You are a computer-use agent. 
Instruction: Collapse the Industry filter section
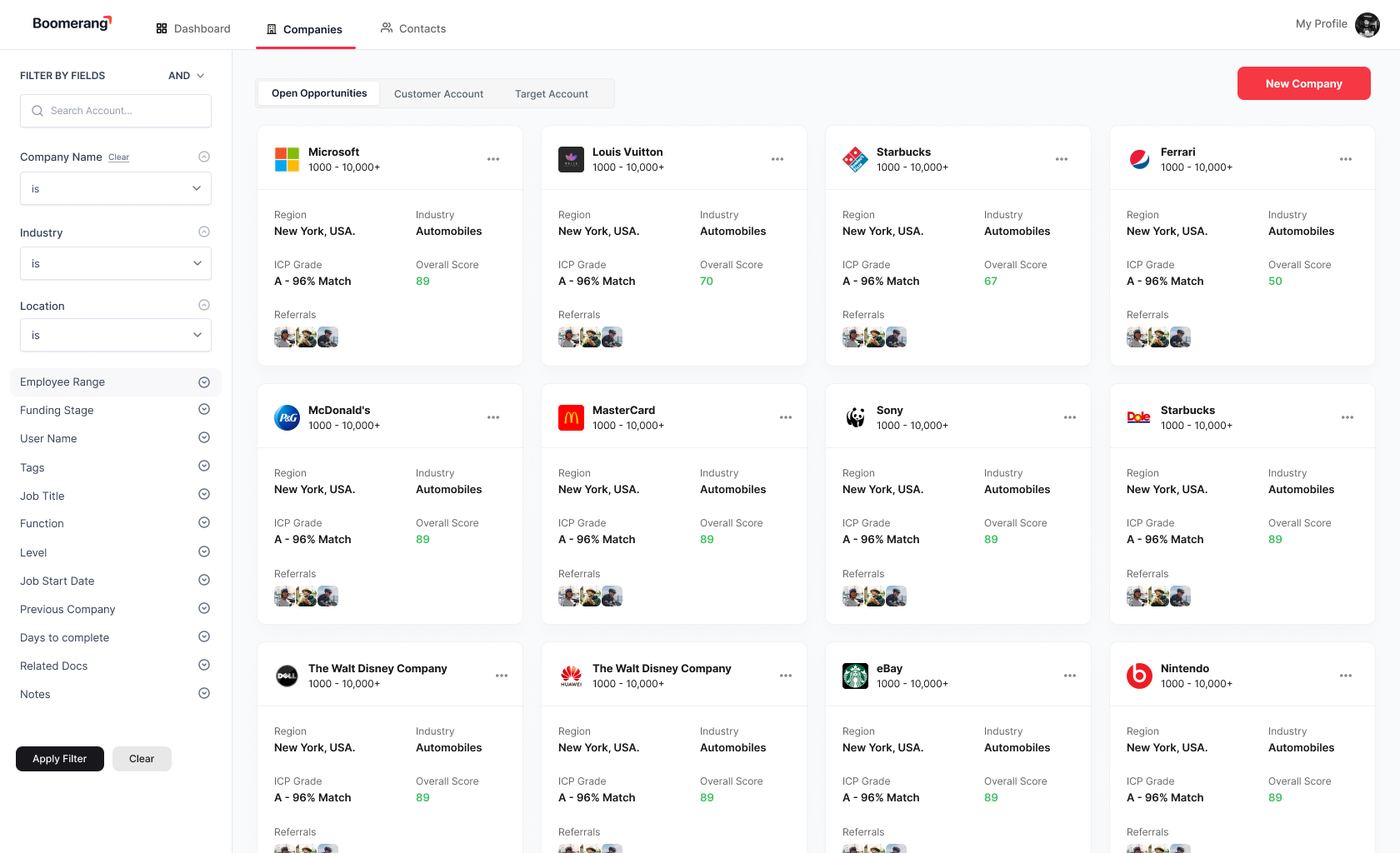[204, 232]
